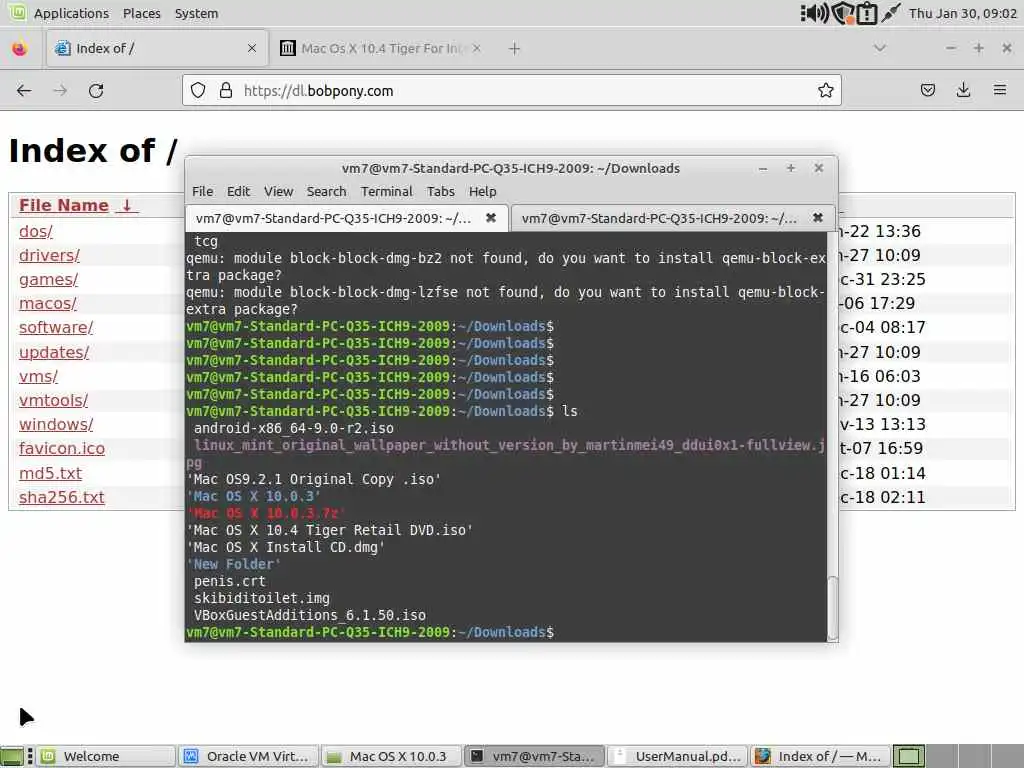The width and height of the screenshot is (1024, 768).
Task: Open the md5.txt file link
Action: [50, 473]
